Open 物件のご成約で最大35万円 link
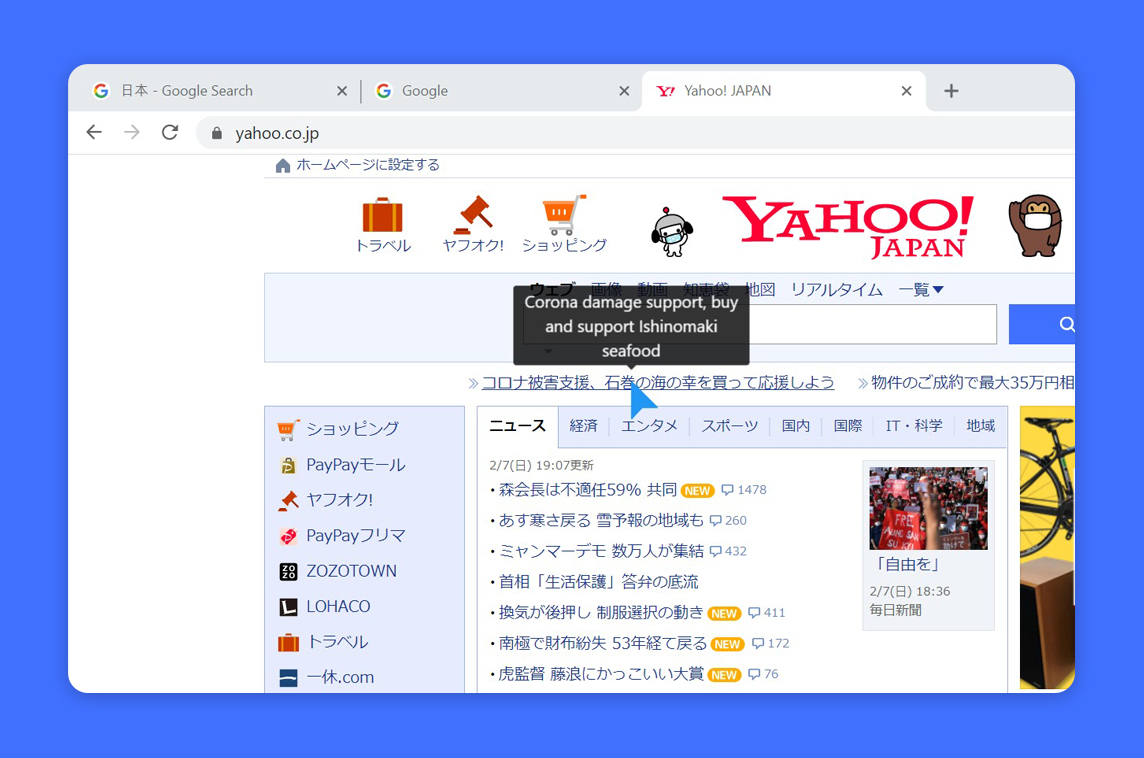The width and height of the screenshot is (1144, 758). [x=972, y=382]
